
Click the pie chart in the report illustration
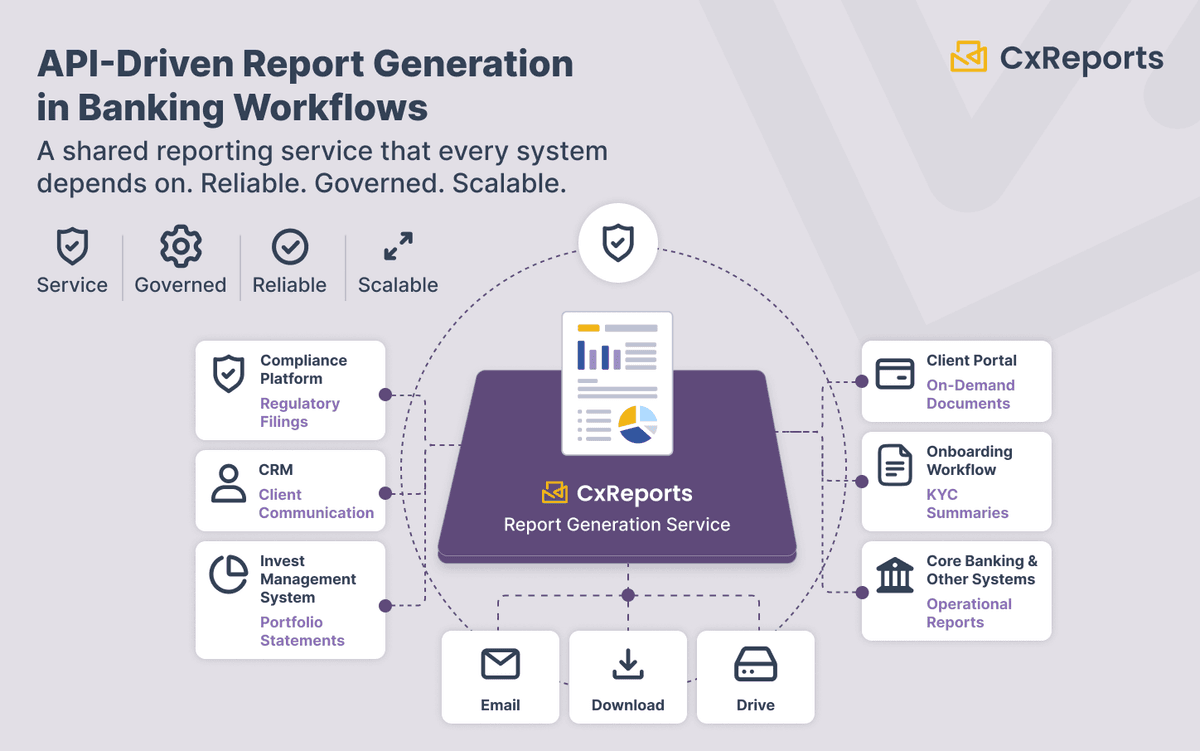(x=637, y=424)
